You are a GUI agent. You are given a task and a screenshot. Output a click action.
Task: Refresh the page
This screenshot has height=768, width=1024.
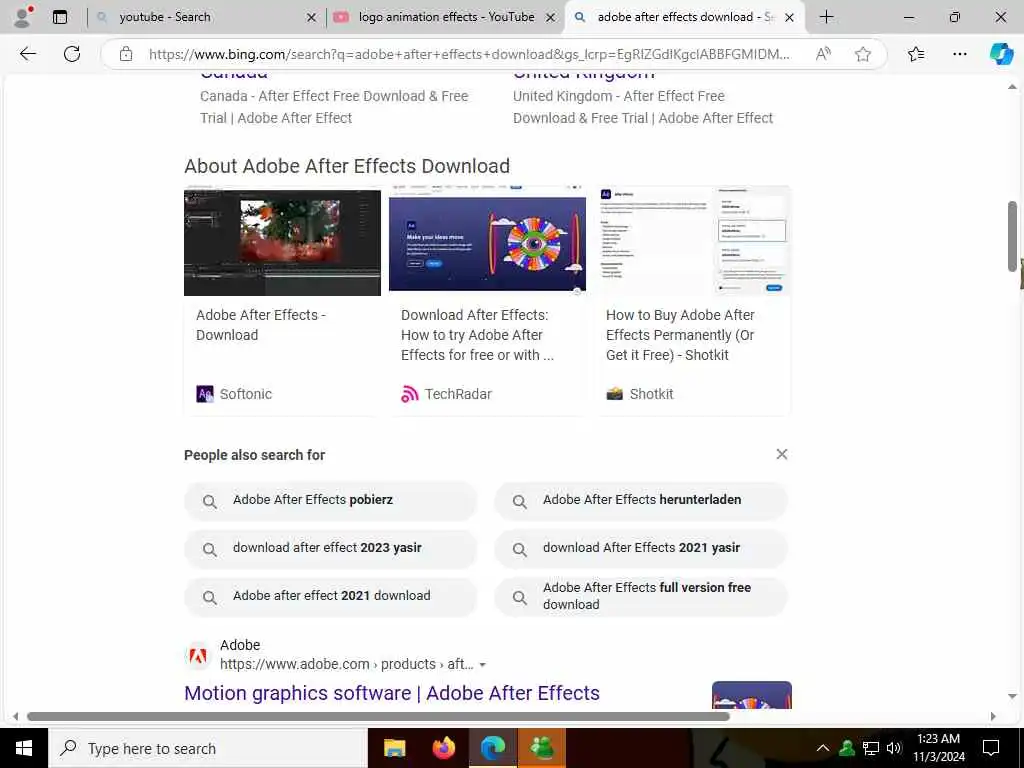(x=72, y=54)
